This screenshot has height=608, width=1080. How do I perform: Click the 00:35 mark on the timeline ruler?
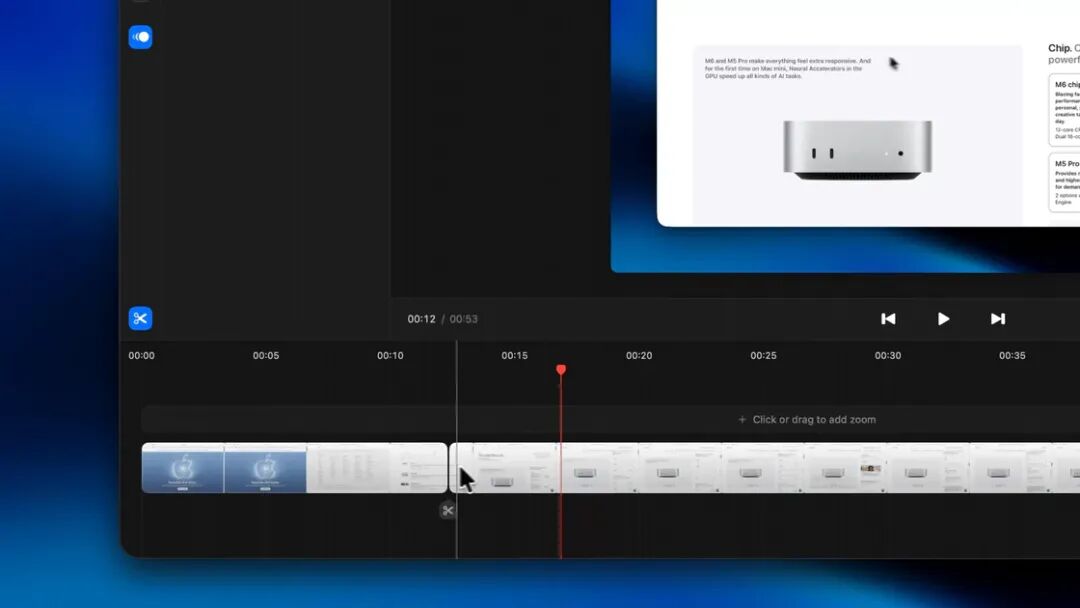click(1012, 355)
